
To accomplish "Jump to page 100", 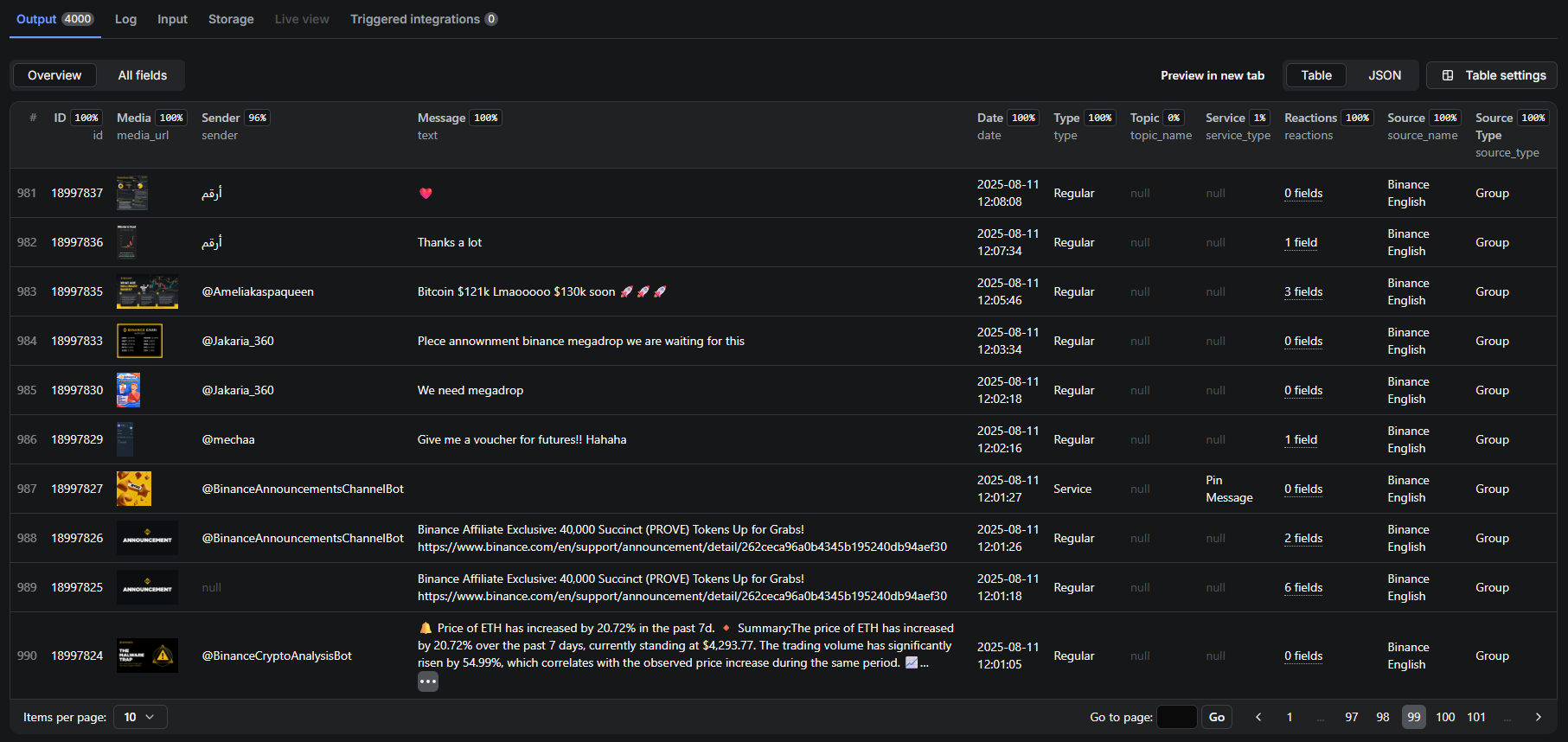I will coord(1445,717).
